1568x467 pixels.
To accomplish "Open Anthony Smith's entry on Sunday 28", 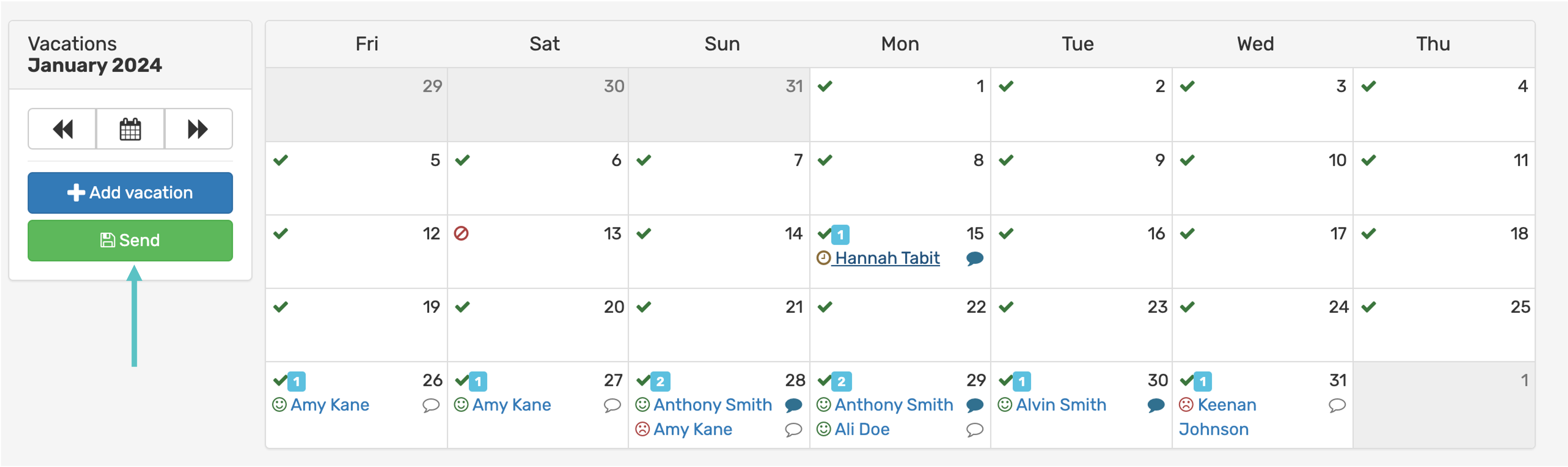I will [x=712, y=405].
